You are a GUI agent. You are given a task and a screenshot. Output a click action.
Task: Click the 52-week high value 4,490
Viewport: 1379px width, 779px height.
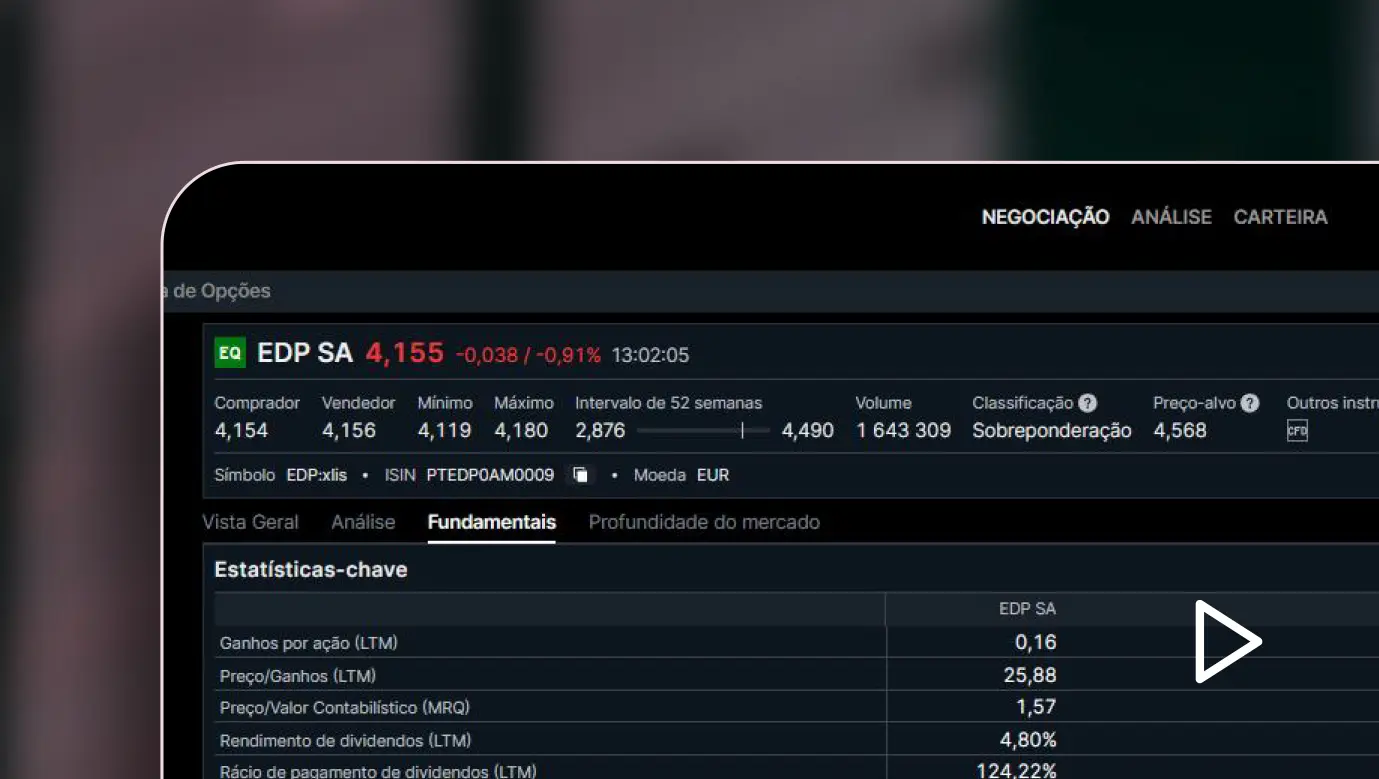pyautogui.click(x=807, y=431)
